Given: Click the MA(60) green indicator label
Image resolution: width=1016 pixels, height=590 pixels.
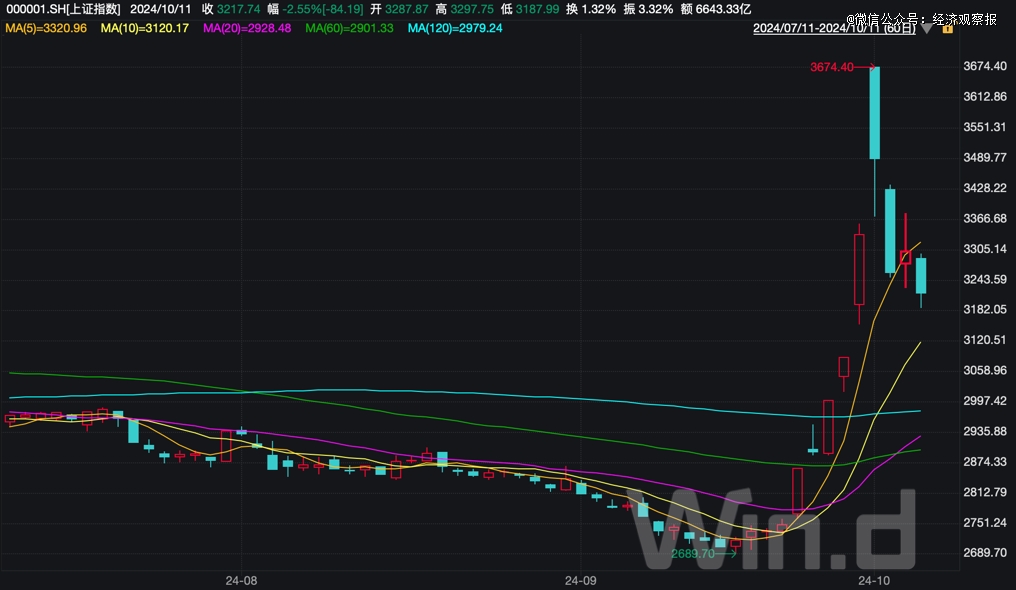Looking at the screenshot, I should tap(349, 28).
